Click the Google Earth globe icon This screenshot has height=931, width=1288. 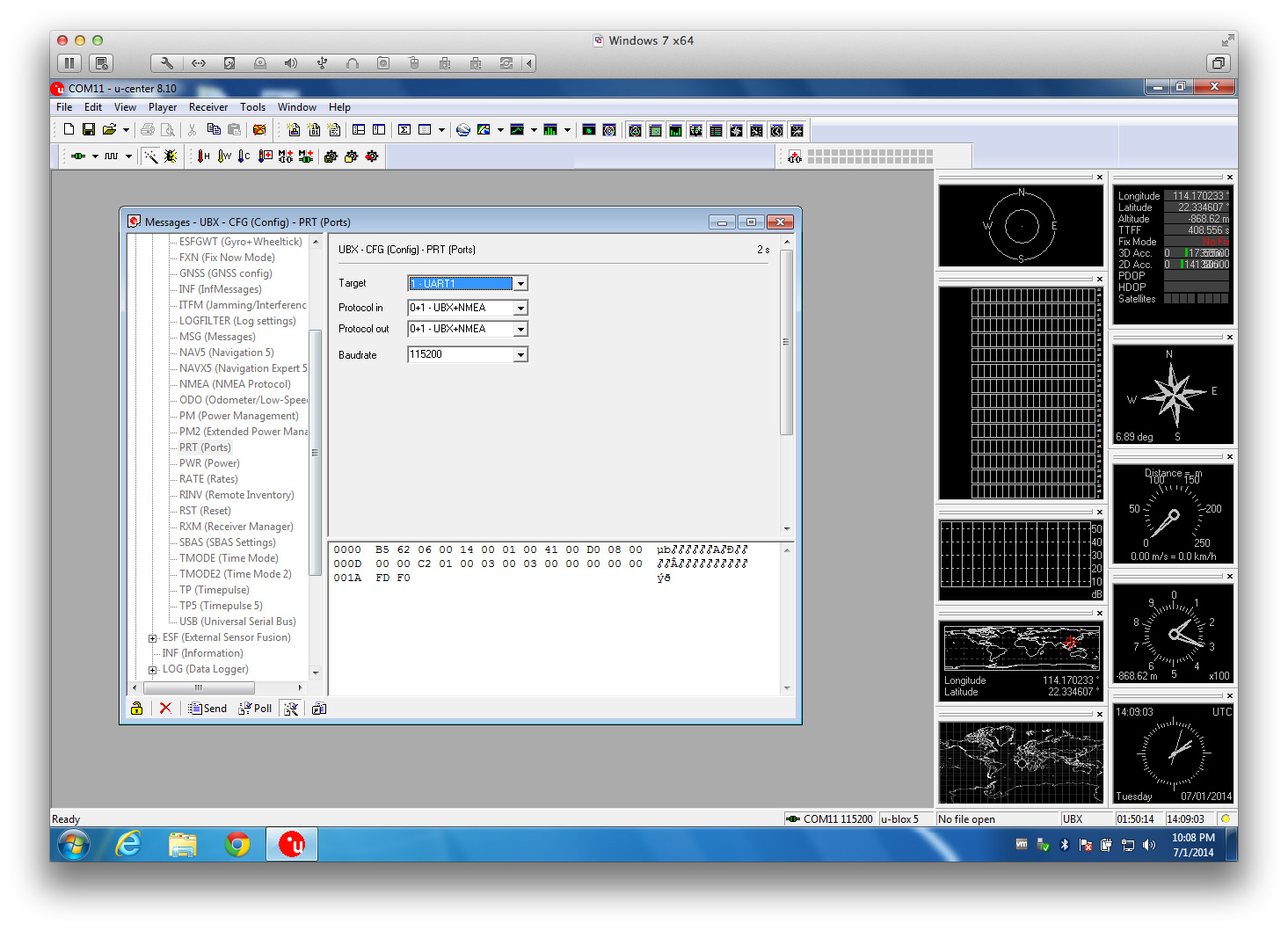coord(463,129)
